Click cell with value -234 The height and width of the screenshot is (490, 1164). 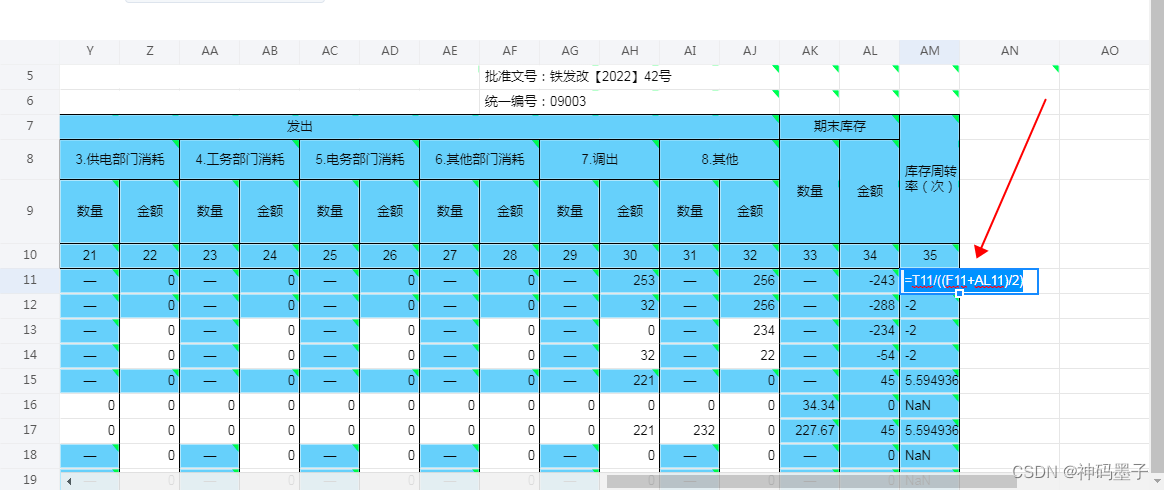pyautogui.click(x=869, y=331)
